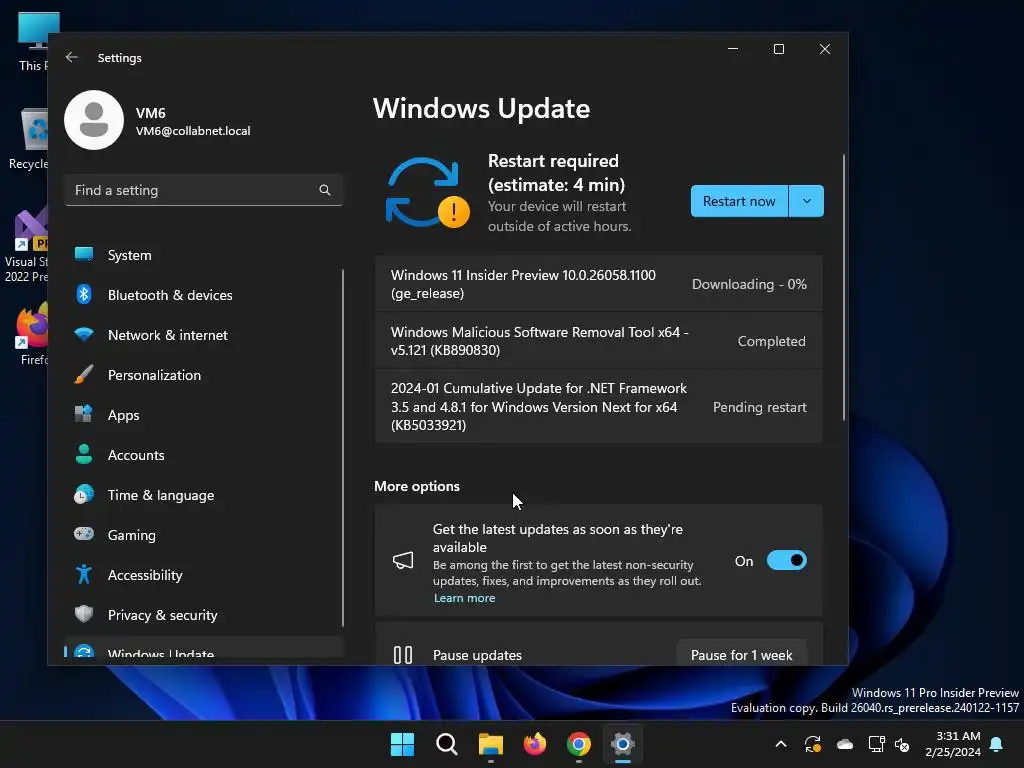Click the back arrow in Settings
Screen dimensions: 1024x768
click(72, 57)
